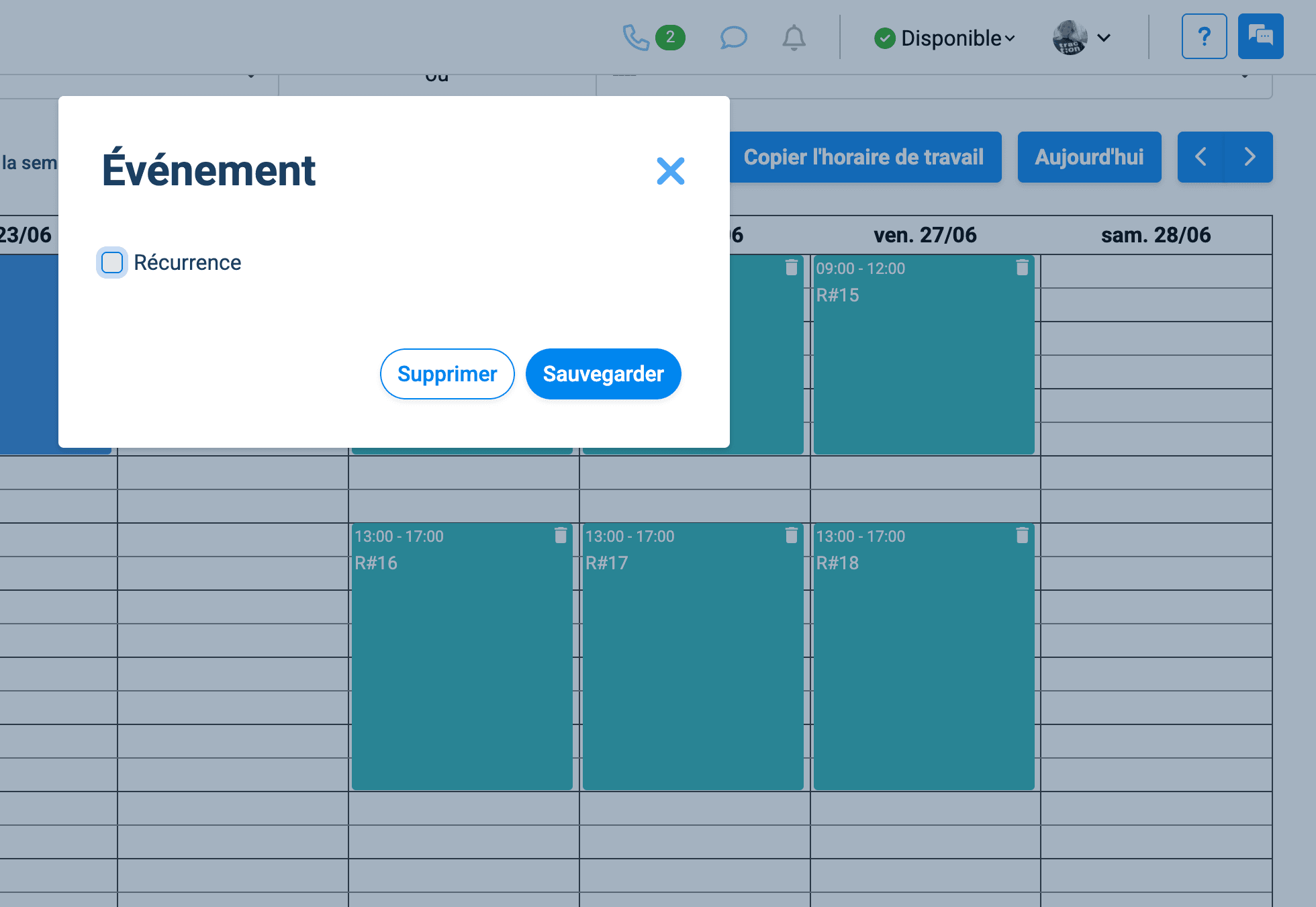Click the Aujourd'hui button
This screenshot has width=1316, height=907.
click(1089, 157)
